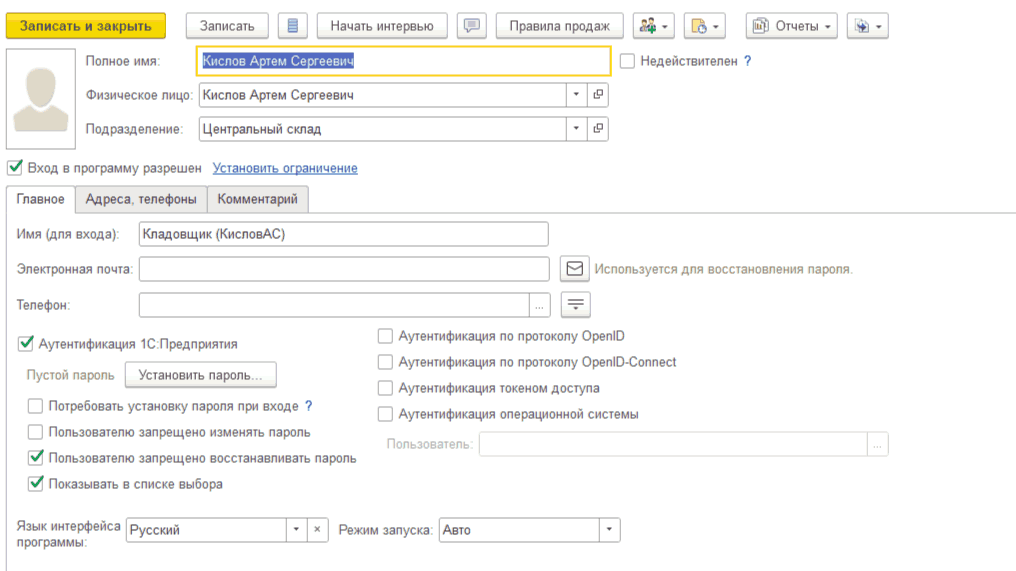Toggle Аутентификация 1С:Предприятия checkbox
The height and width of the screenshot is (571, 1016).
point(26,344)
